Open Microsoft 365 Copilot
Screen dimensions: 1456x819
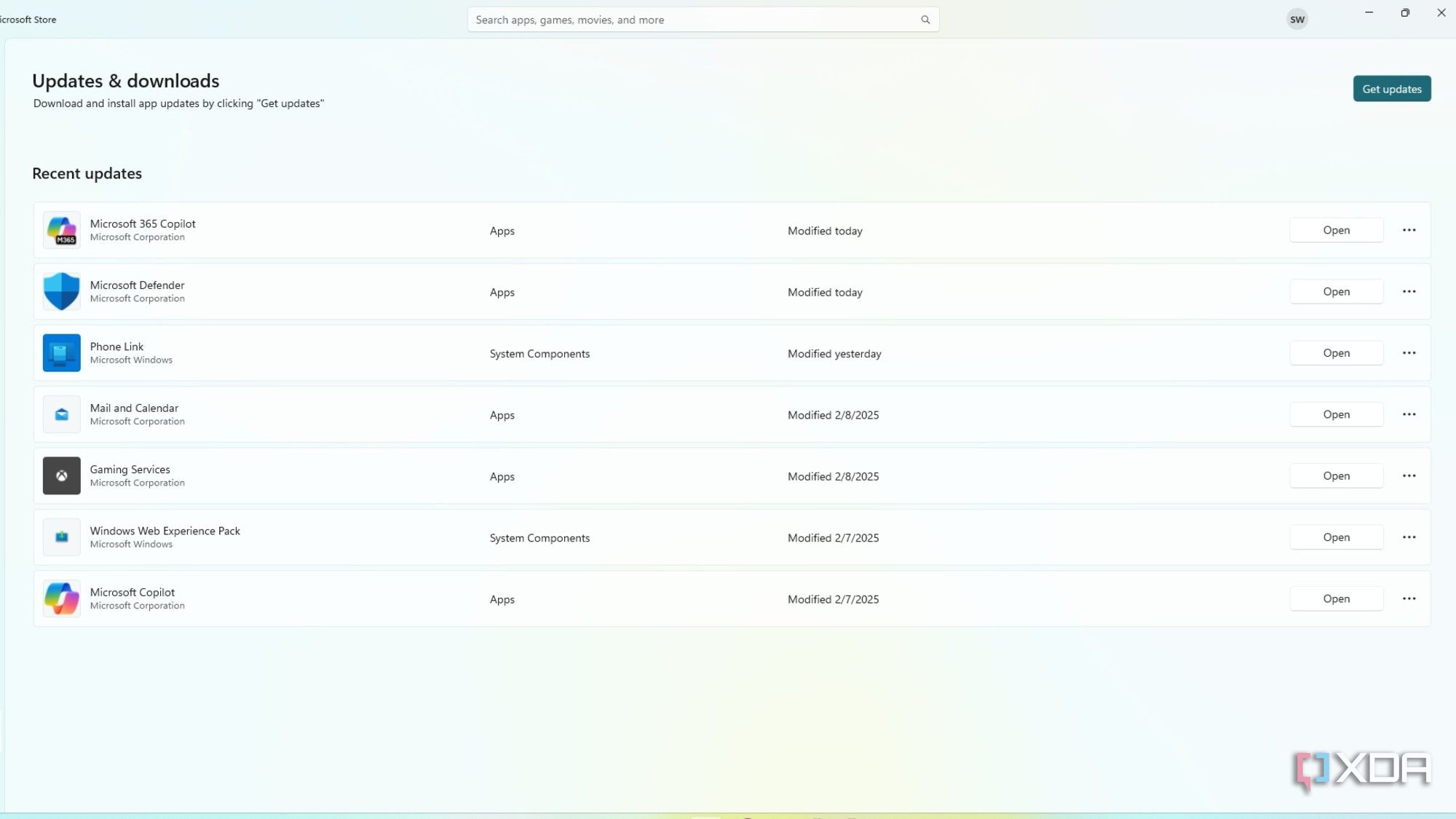coord(1336,230)
